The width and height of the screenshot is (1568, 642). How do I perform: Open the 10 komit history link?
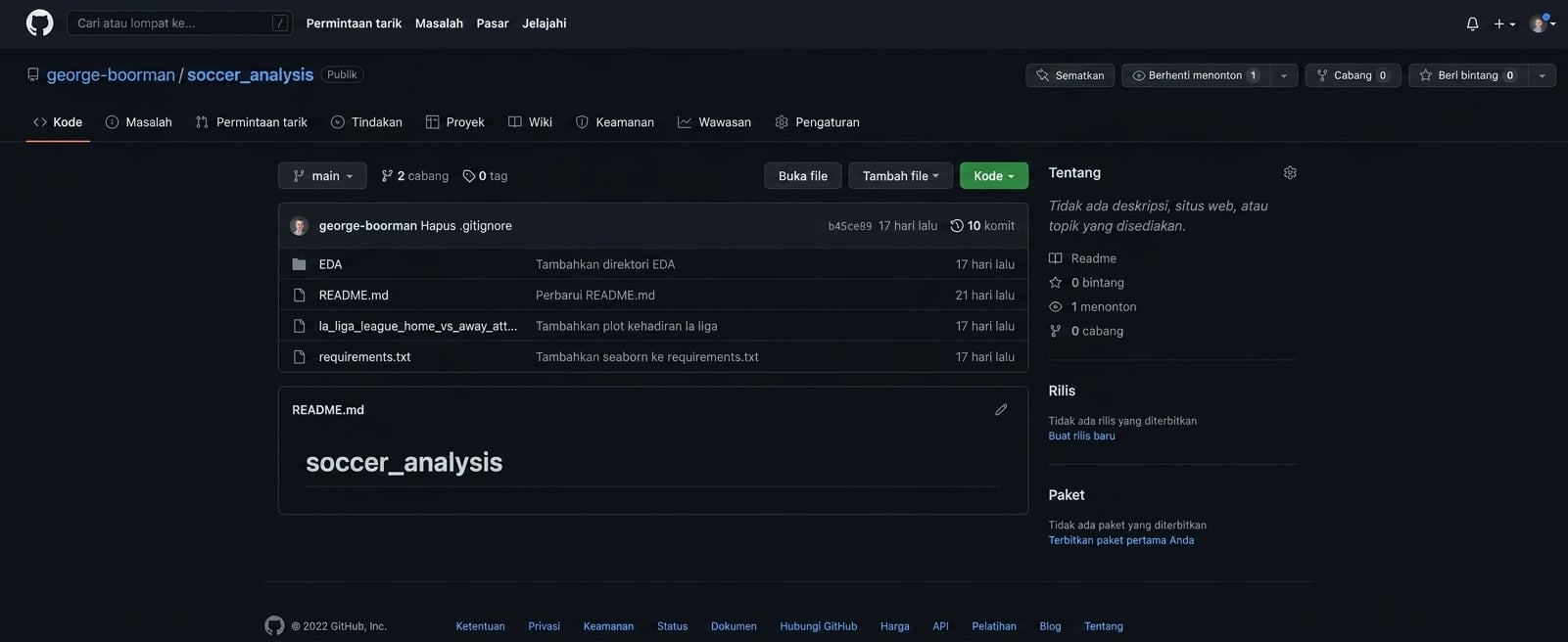pos(982,226)
